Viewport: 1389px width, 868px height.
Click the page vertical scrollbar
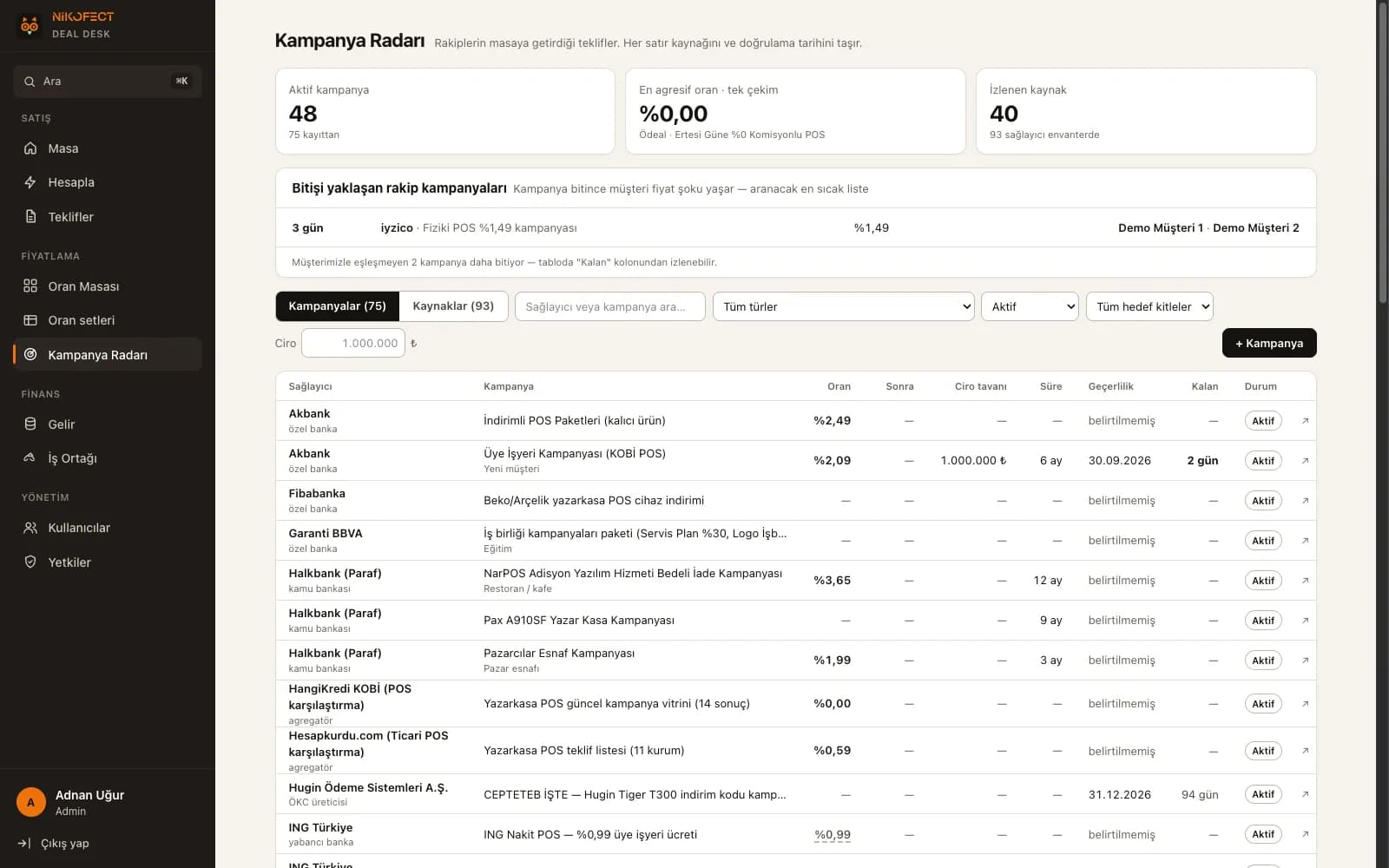pyautogui.click(x=1382, y=152)
